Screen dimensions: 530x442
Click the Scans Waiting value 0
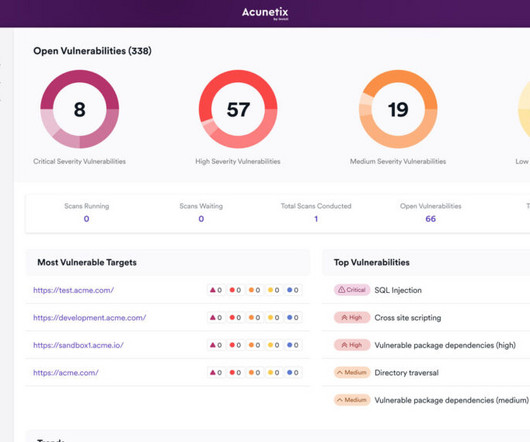coord(201,219)
